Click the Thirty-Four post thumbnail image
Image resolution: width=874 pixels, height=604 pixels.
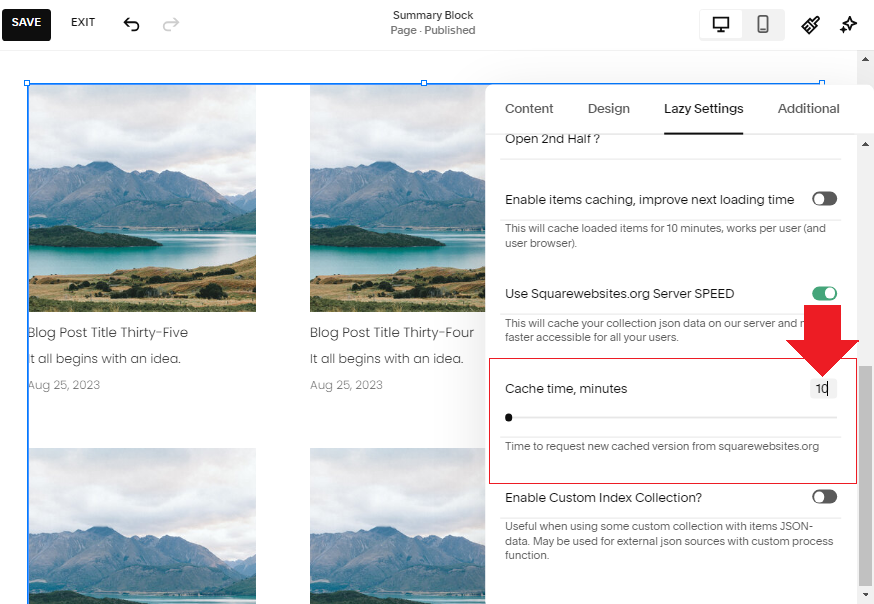coord(397,198)
